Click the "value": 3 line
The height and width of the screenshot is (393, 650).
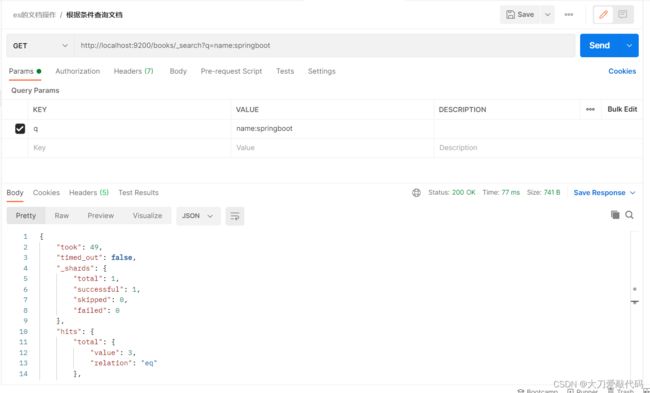(x=113, y=353)
